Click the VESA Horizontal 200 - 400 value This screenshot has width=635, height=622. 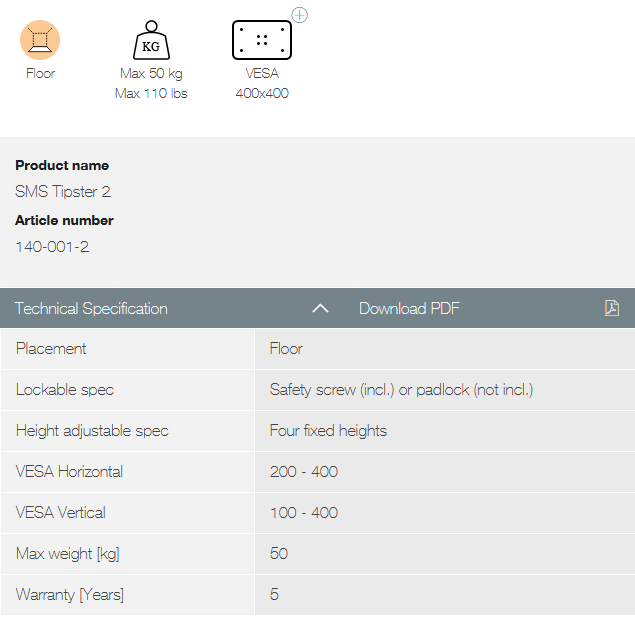(x=304, y=472)
